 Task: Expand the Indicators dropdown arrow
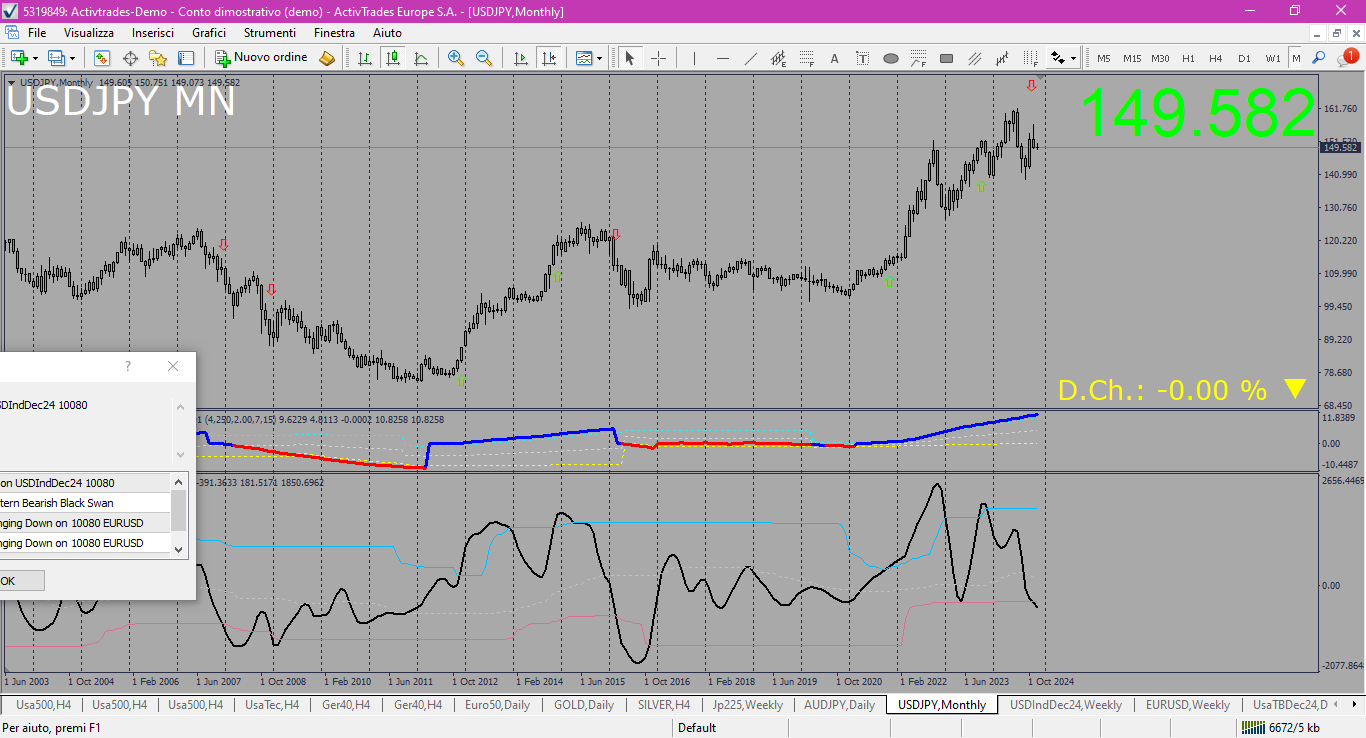pos(600,58)
